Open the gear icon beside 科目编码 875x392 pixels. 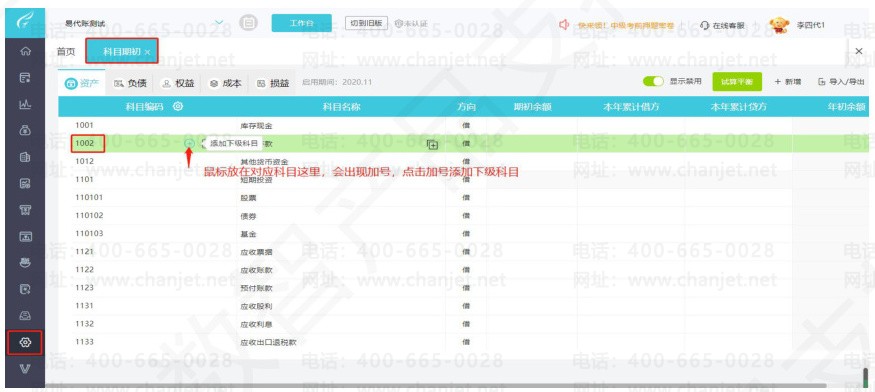(x=177, y=106)
